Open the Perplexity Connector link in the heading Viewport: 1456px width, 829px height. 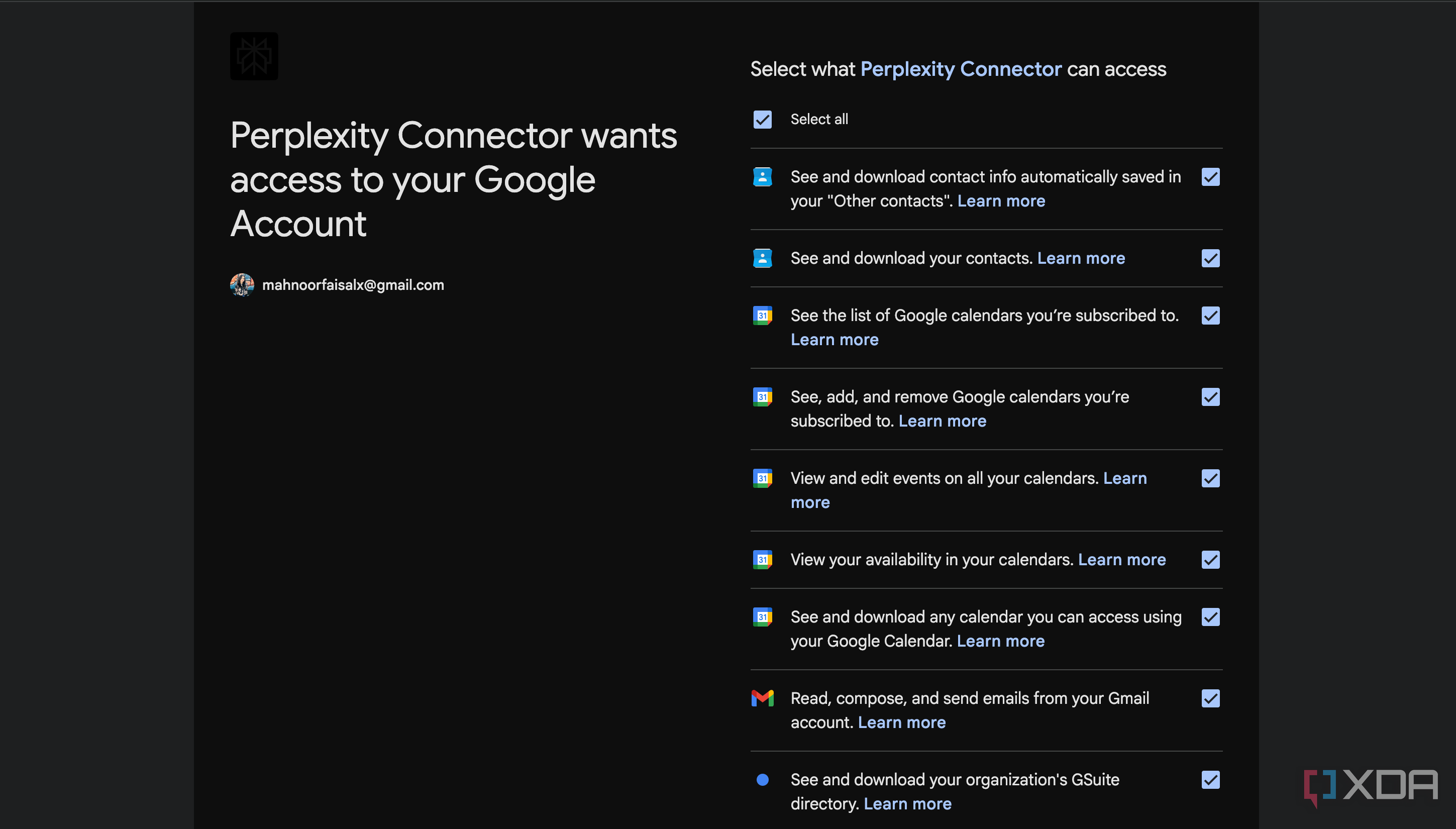[961, 69]
